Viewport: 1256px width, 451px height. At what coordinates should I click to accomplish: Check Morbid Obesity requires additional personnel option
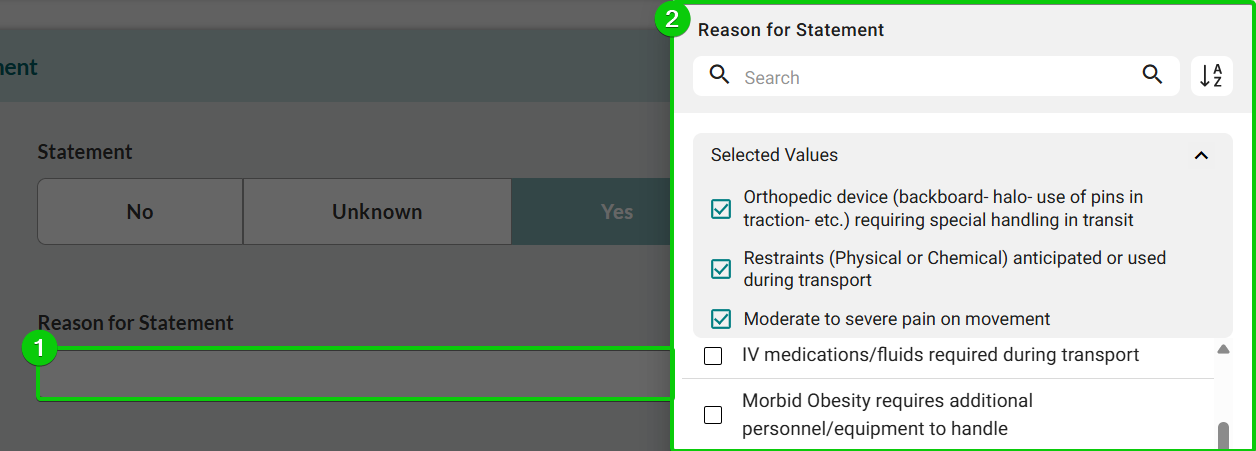713,415
